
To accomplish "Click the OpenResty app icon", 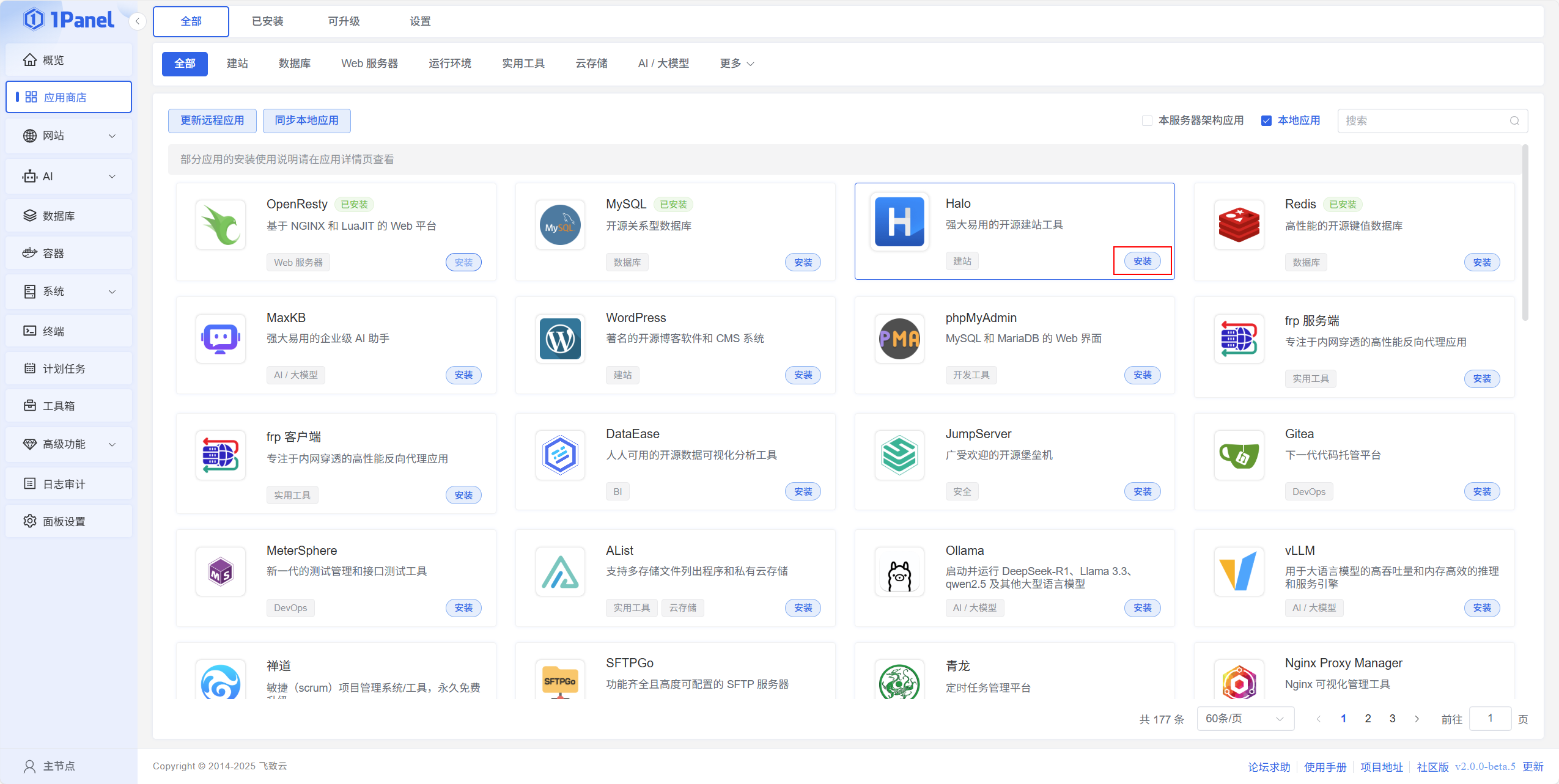I will pyautogui.click(x=221, y=225).
